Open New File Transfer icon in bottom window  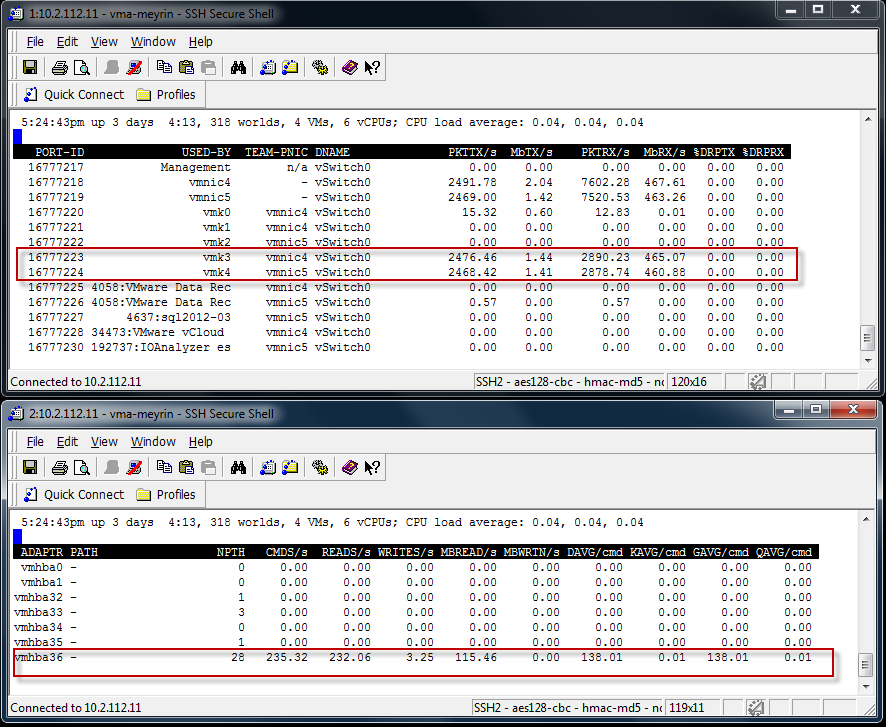290,468
